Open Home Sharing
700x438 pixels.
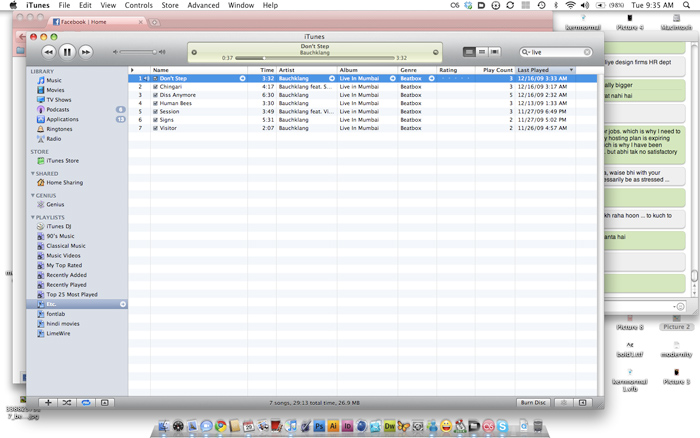coord(65,183)
